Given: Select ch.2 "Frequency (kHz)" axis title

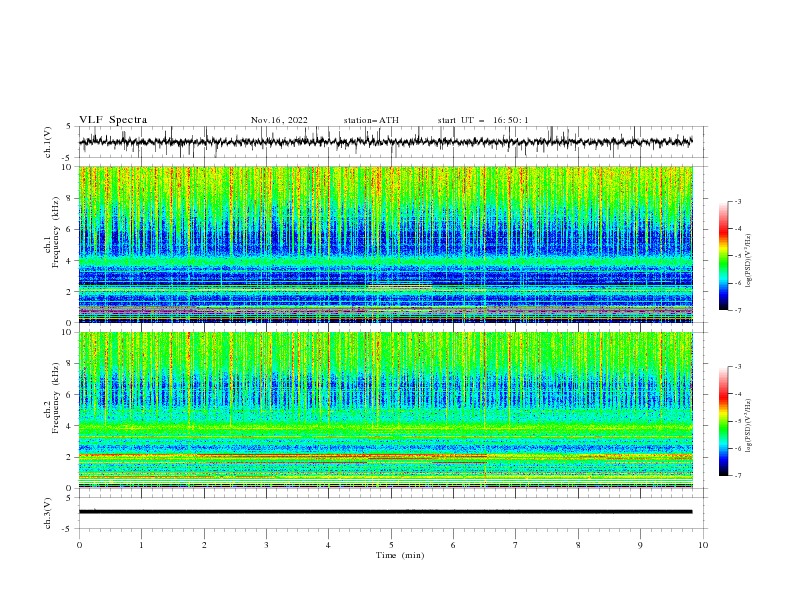Looking at the screenshot, I should click(x=56, y=397).
